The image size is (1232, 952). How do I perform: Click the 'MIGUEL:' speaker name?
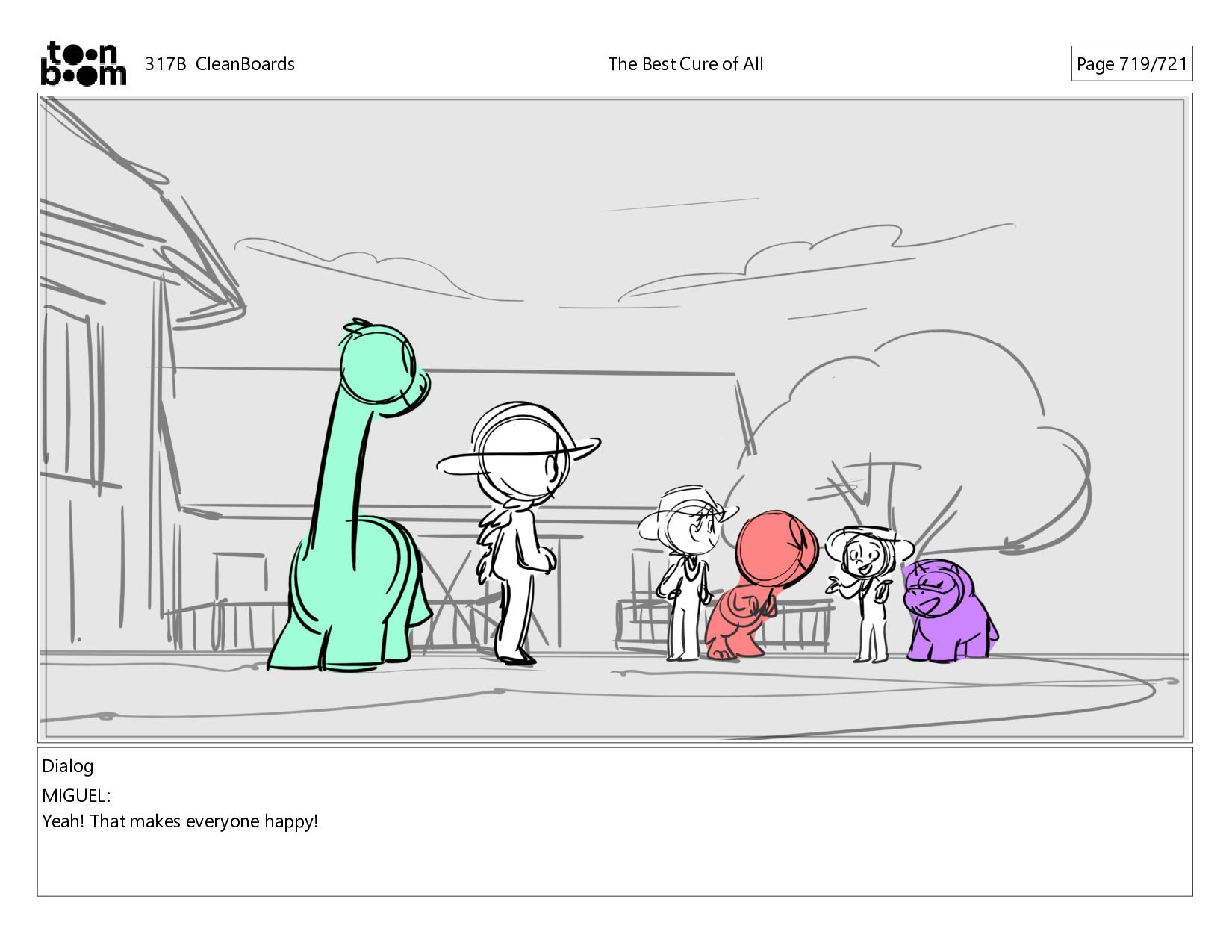pyautogui.click(x=76, y=796)
